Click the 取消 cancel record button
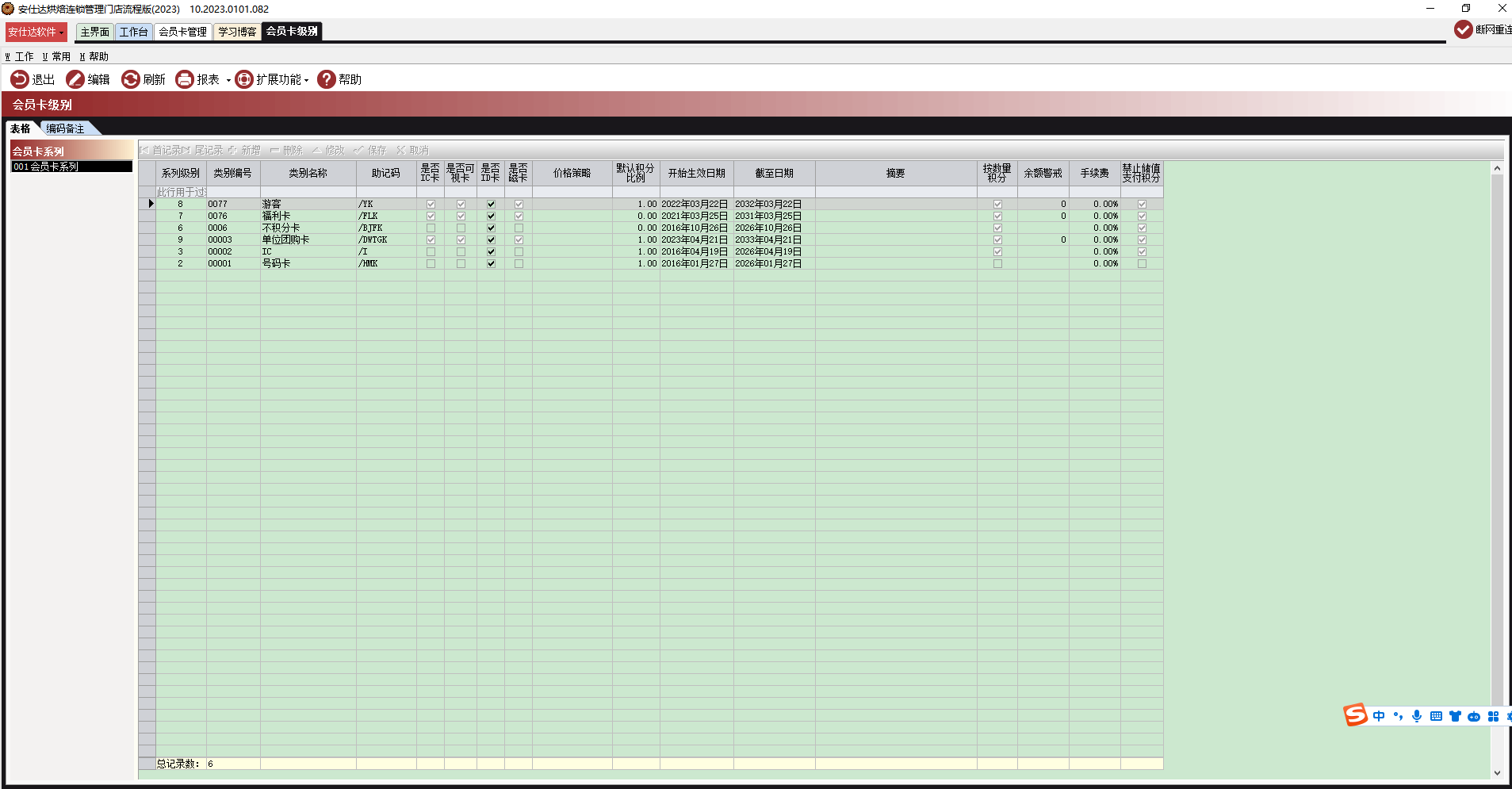 click(413, 150)
